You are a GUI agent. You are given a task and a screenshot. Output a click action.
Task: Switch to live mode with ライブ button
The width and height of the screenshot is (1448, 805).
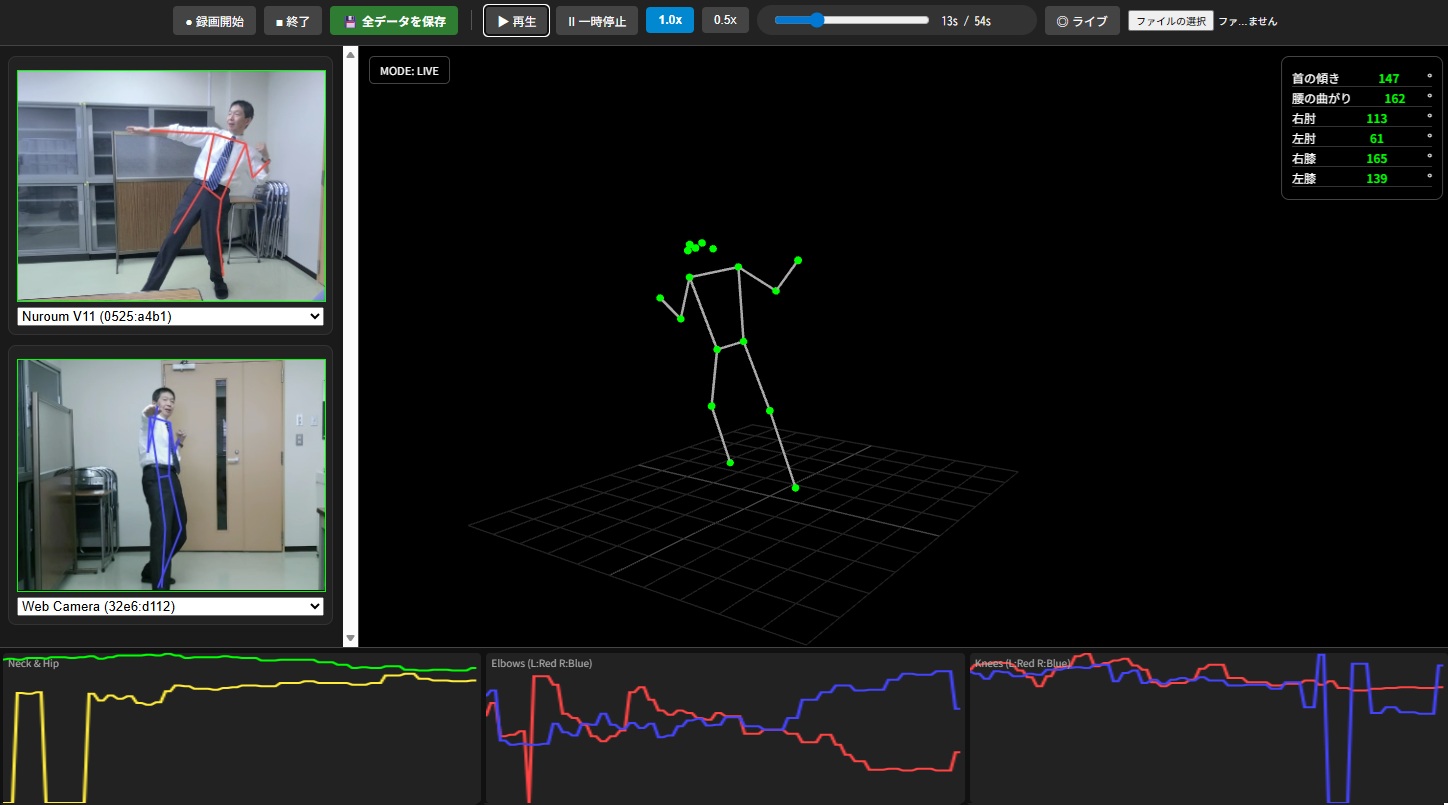(1082, 21)
